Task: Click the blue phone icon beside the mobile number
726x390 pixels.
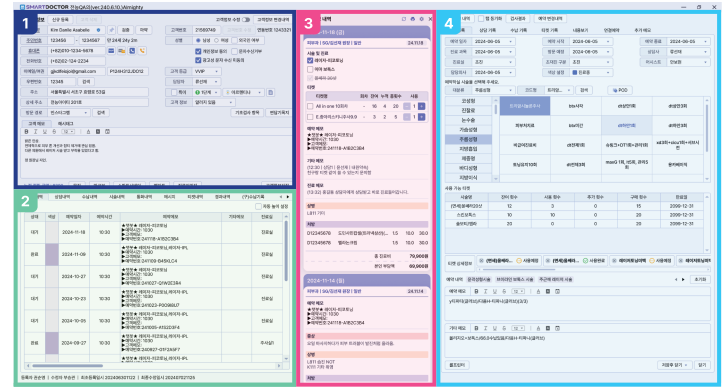Action: click(x=132, y=51)
